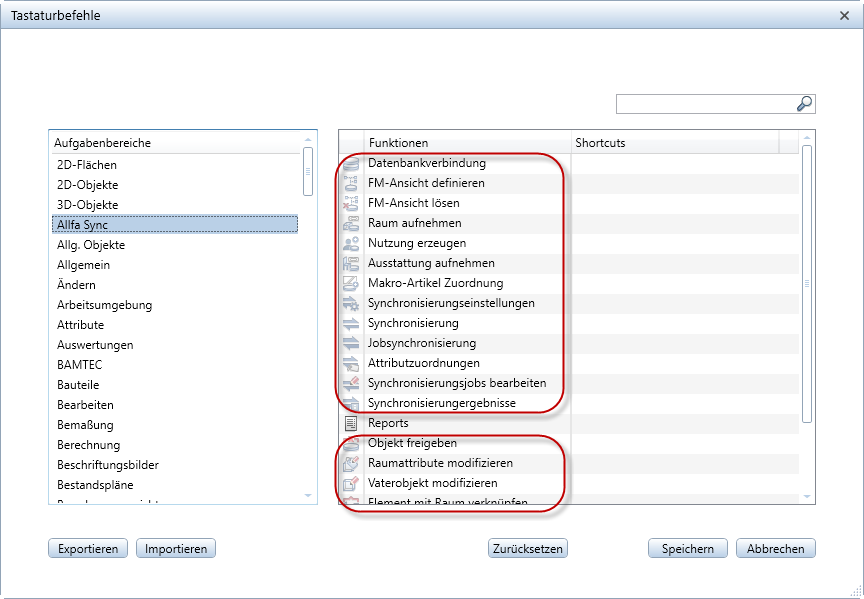This screenshot has height=599, width=864.
Task: Click the Datenbankverbindung function icon
Action: (351, 164)
